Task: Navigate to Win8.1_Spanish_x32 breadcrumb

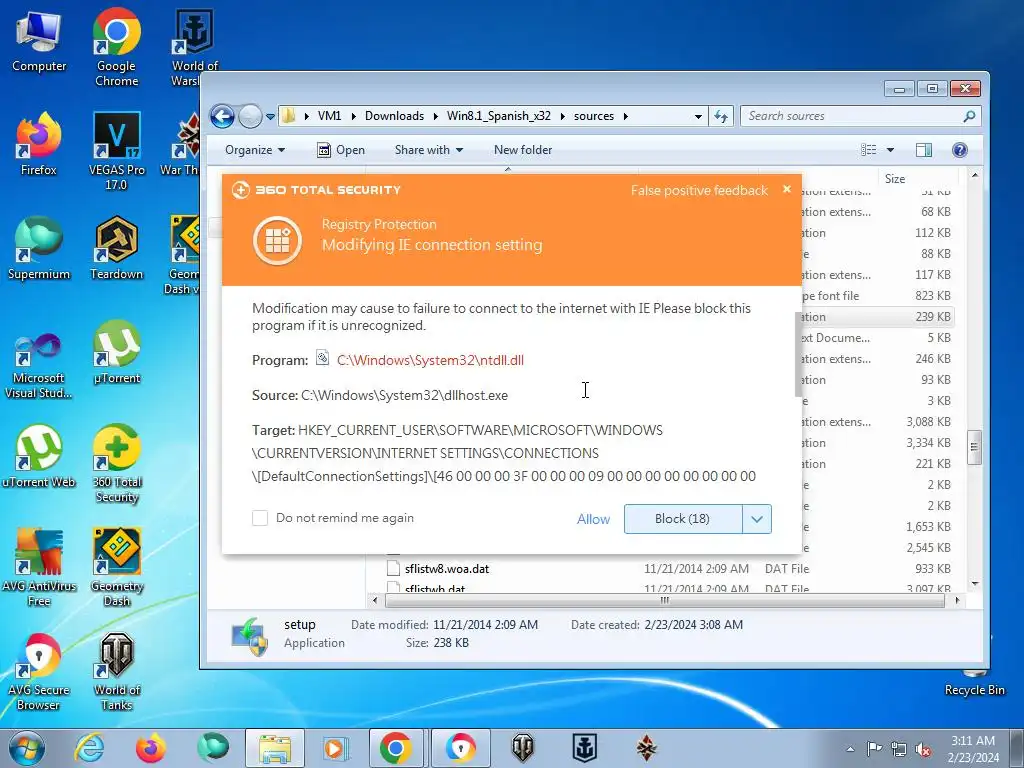Action: [x=499, y=116]
